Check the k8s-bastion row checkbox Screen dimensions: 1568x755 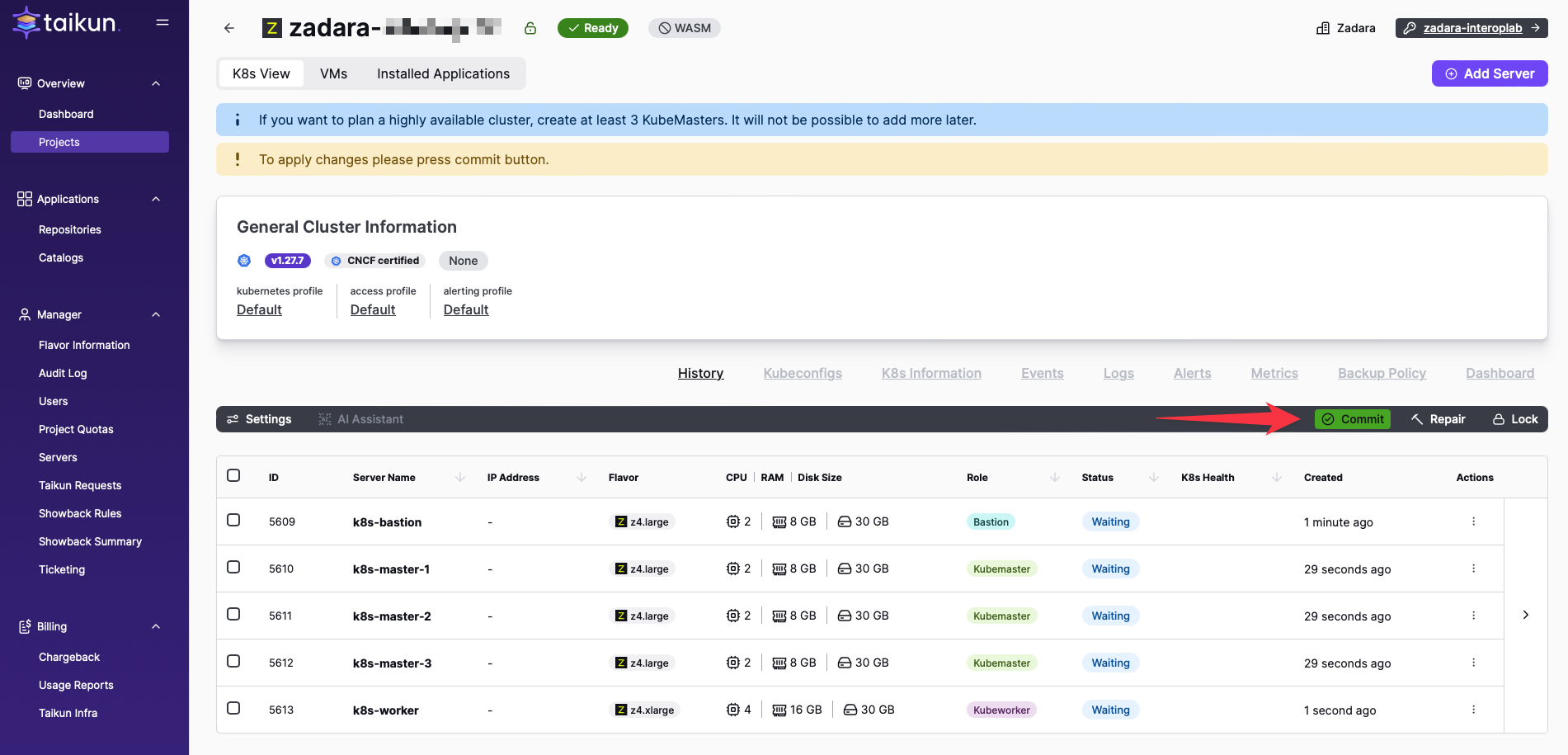coord(233,520)
